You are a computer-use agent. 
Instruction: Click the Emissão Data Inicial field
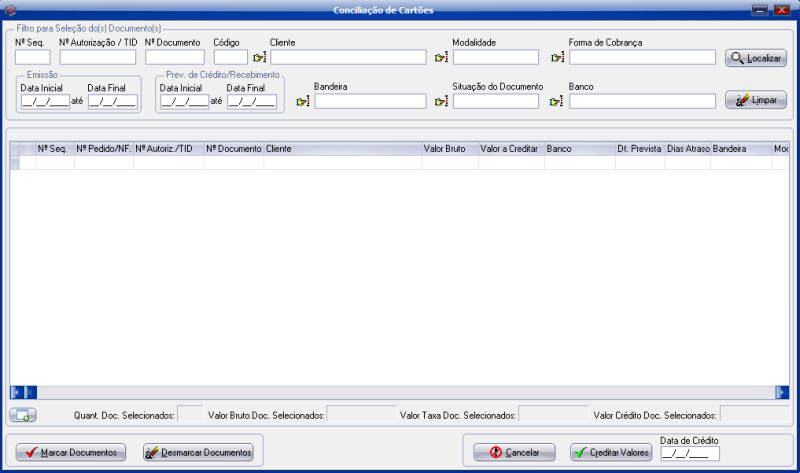[44, 101]
